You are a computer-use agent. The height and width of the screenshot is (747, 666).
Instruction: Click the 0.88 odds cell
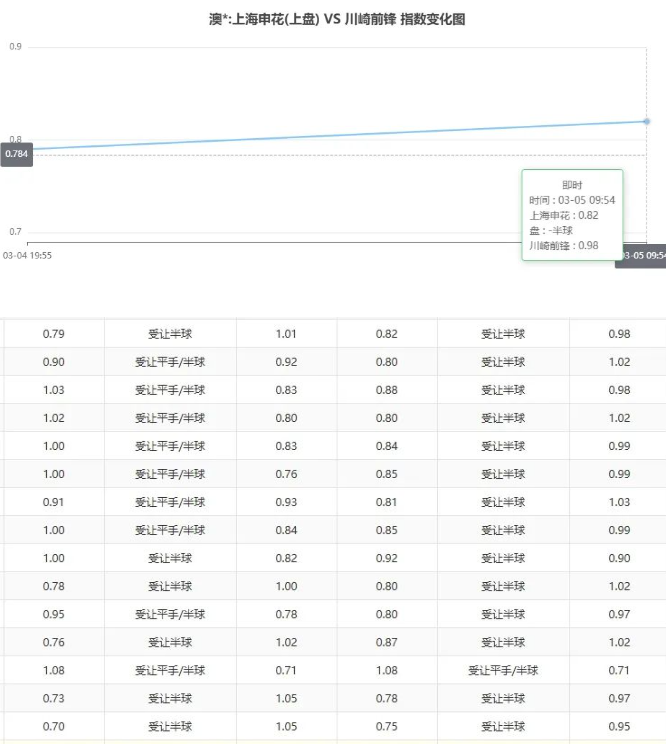pyautogui.click(x=387, y=390)
